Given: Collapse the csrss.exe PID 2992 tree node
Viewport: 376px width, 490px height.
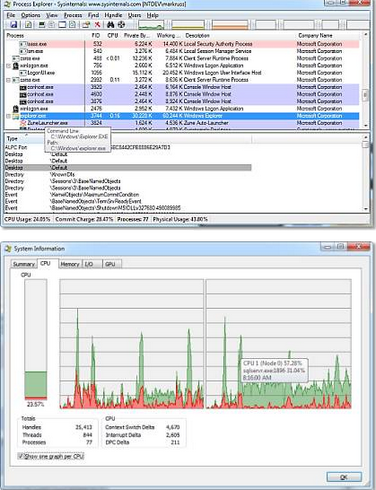Looking at the screenshot, I should pyautogui.click(x=9, y=80).
